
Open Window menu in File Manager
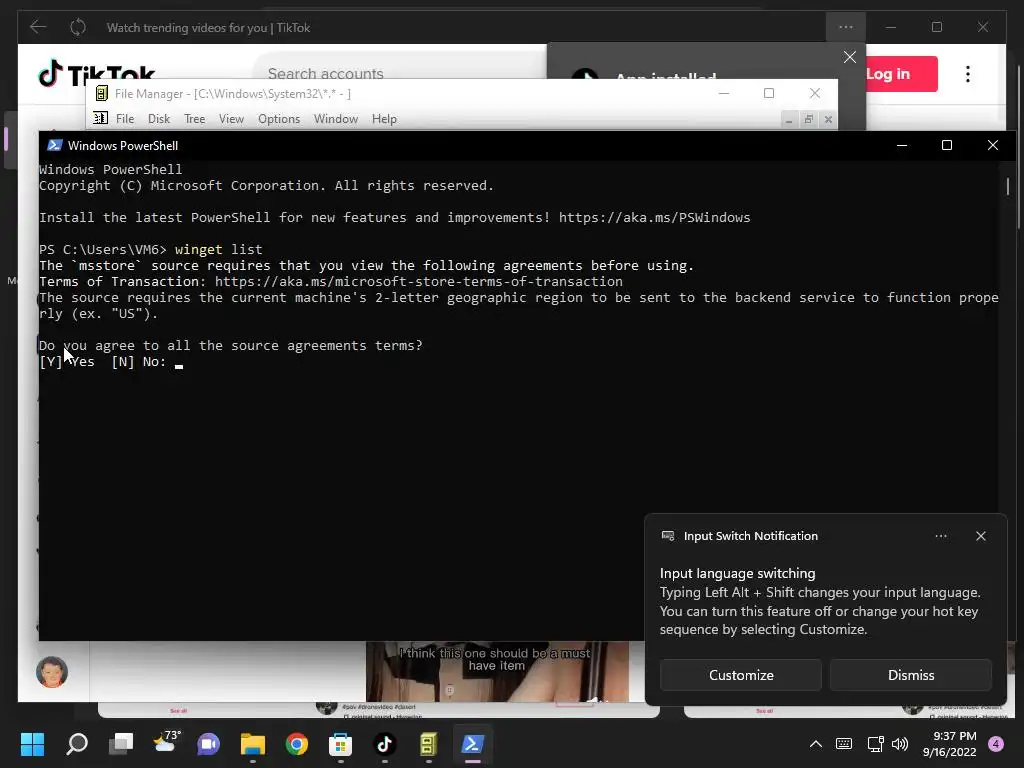point(336,119)
